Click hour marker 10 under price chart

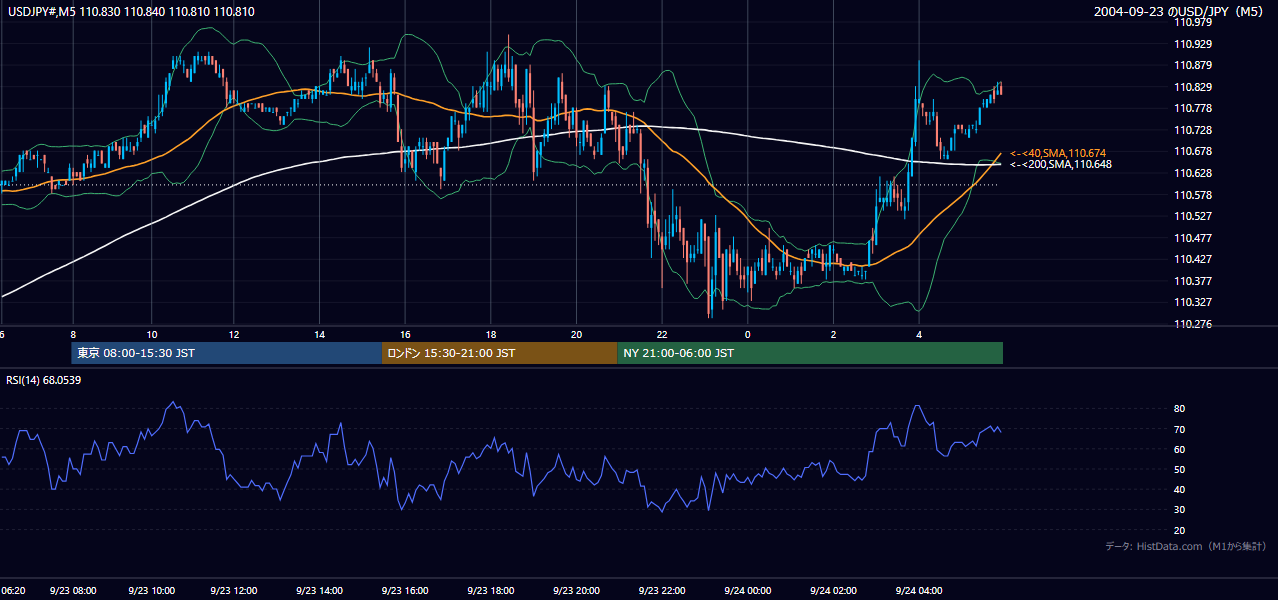point(151,334)
